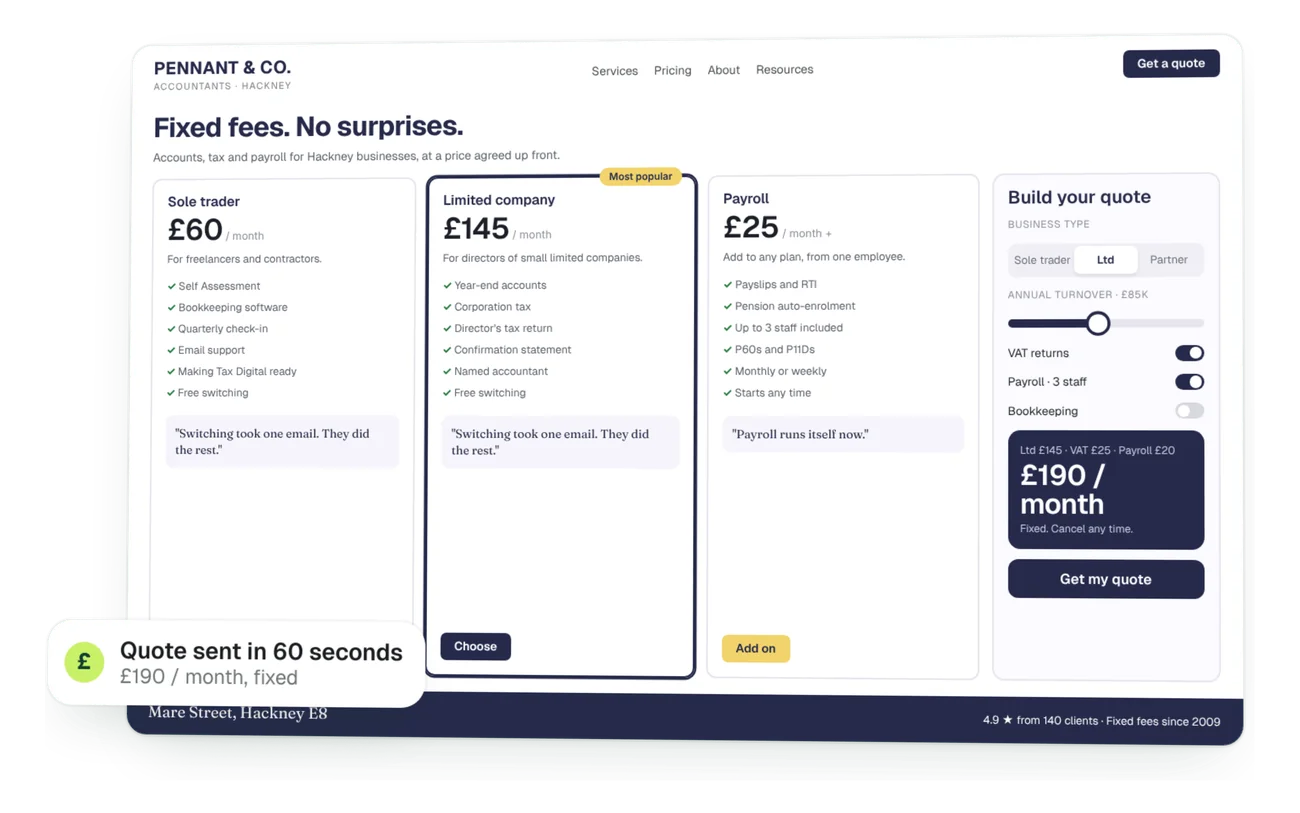Open the Pricing nav item
This screenshot has height=813, width=1300.
672,71
